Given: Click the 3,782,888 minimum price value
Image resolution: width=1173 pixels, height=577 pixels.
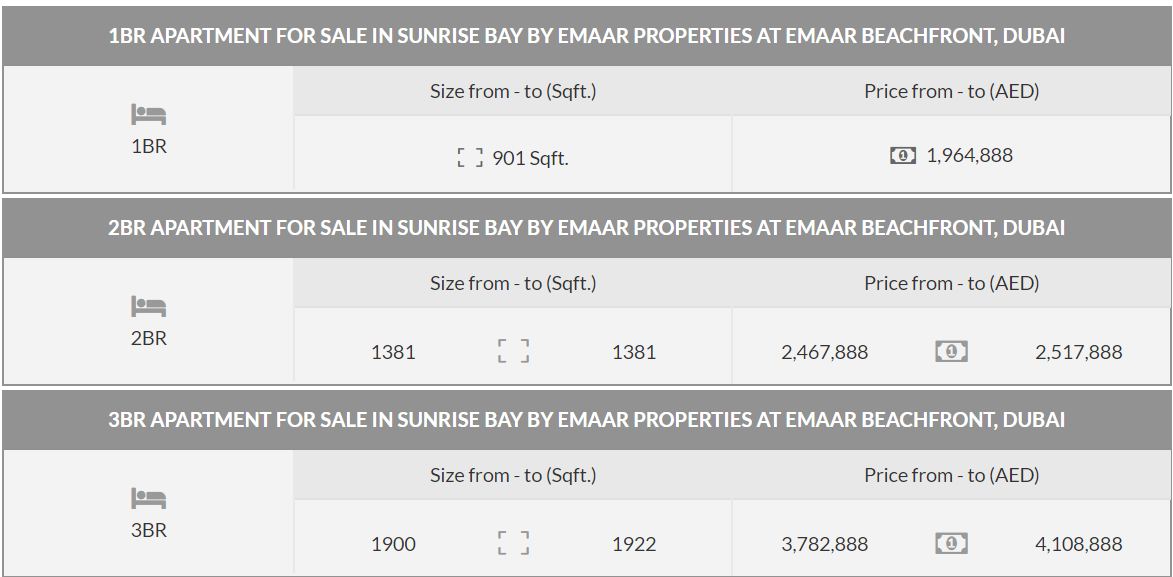Looking at the screenshot, I should pos(824,544).
